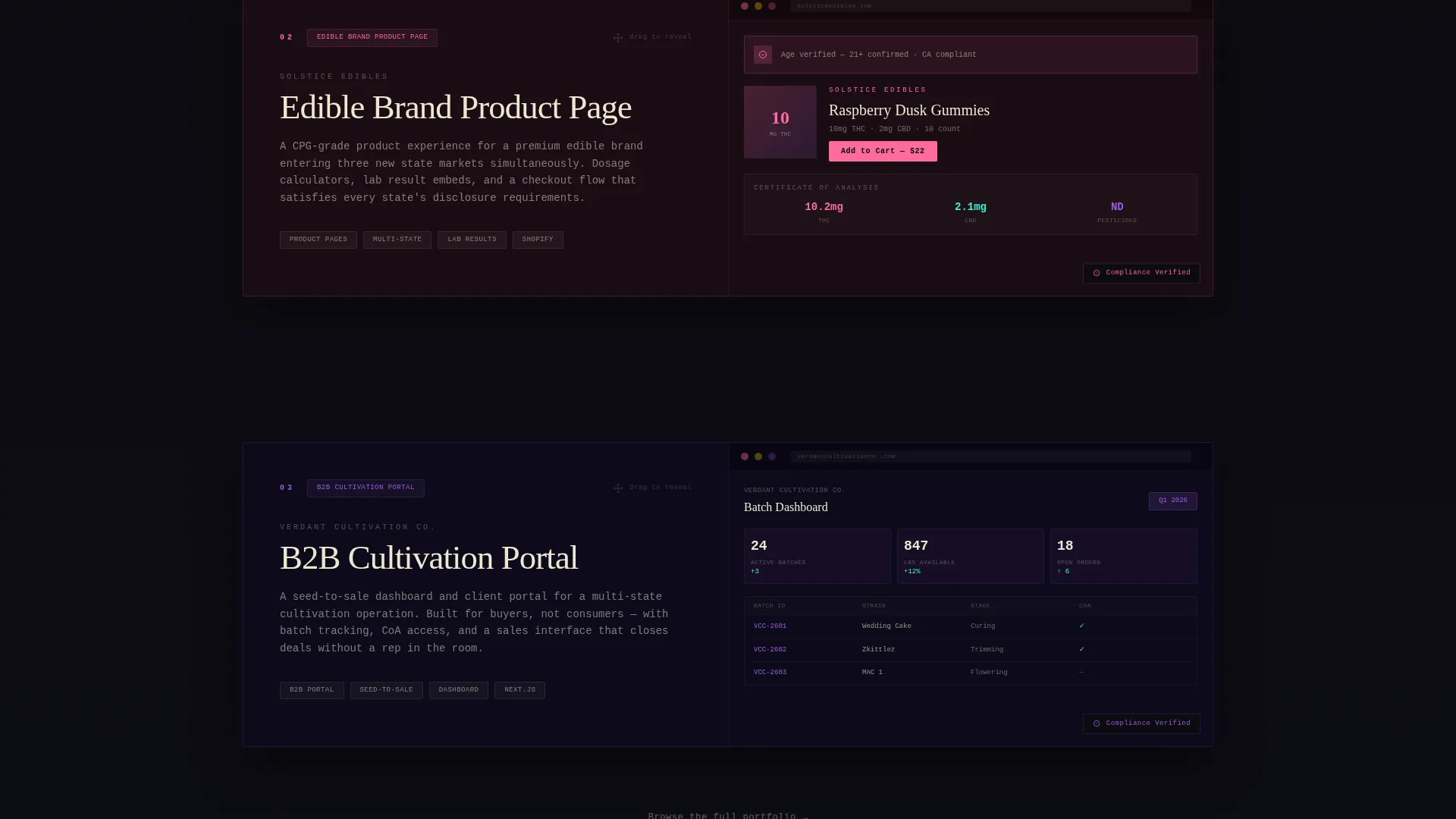Click the Raspberry Dusk Gummies title
This screenshot has width=1456, height=819.
click(x=909, y=111)
